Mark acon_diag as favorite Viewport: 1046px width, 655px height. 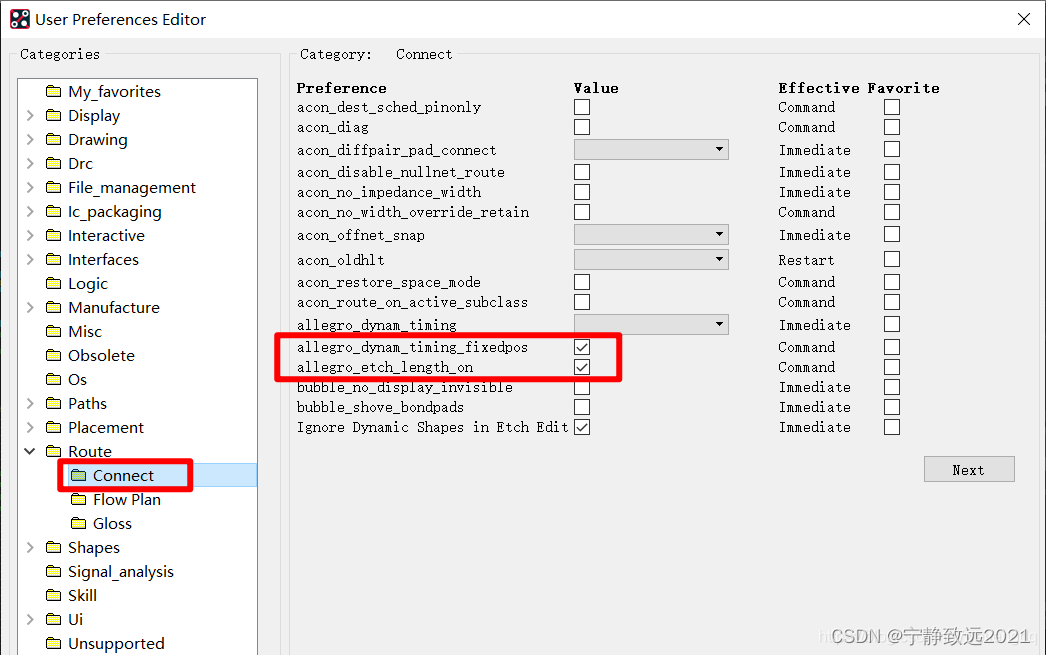tap(892, 127)
